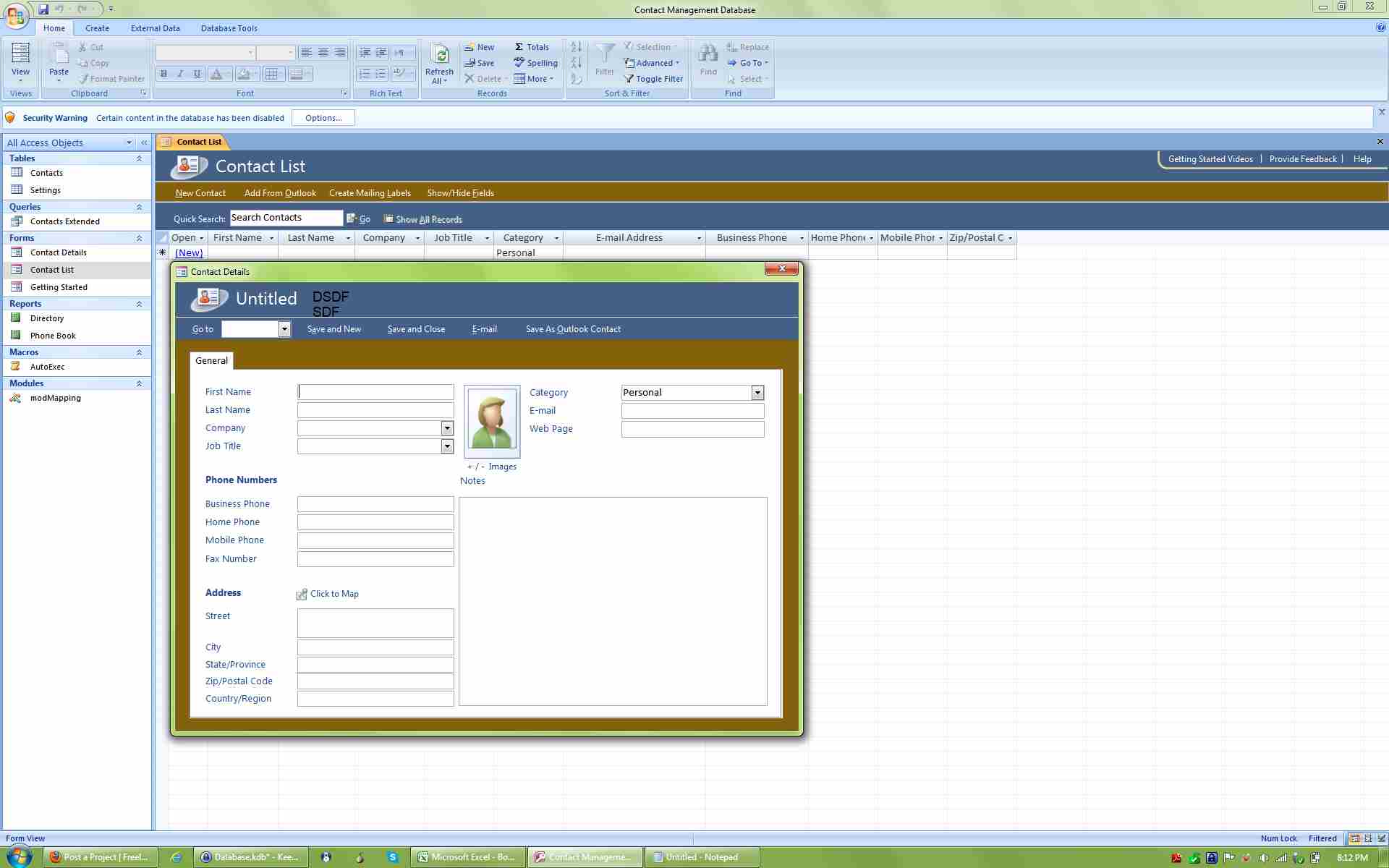Open the Category dropdown in Contact Details
The image size is (1389, 868).
click(x=757, y=393)
